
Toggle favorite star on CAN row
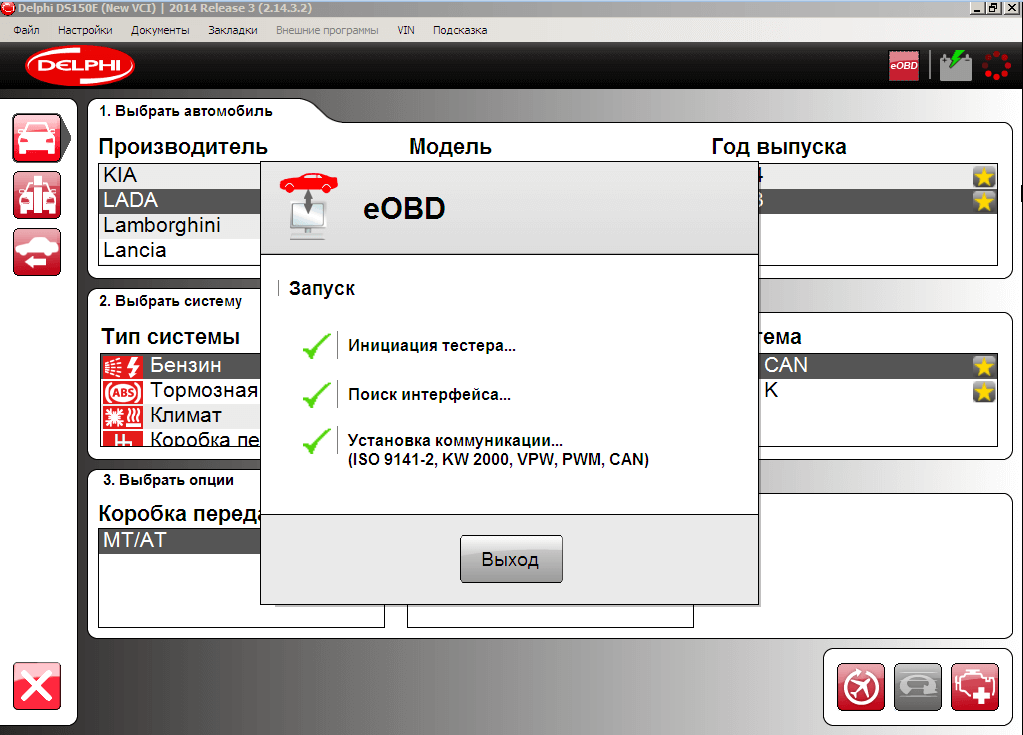pyautogui.click(x=984, y=367)
